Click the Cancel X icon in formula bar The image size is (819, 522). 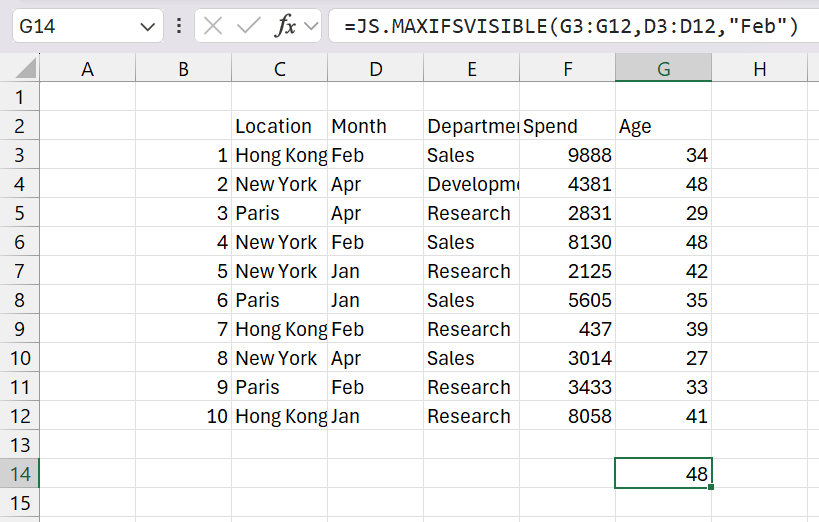[x=213, y=26]
